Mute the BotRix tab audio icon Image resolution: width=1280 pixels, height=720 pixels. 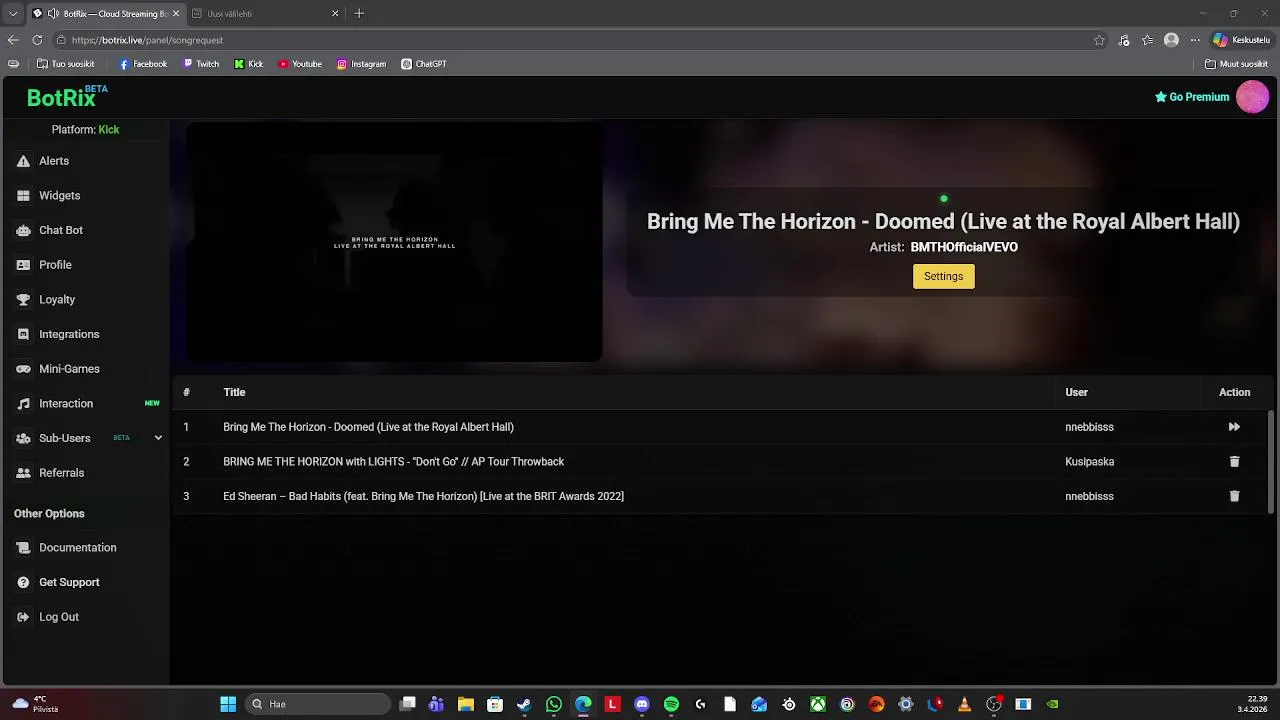point(53,14)
